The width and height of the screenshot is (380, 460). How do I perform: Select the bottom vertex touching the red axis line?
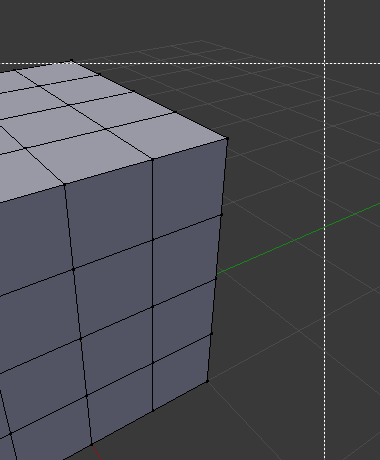[92, 444]
